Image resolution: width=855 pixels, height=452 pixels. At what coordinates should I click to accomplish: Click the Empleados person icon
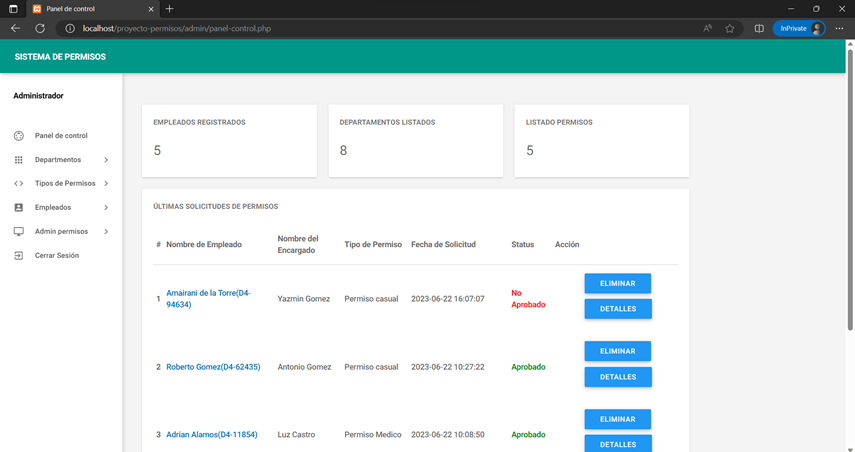18,208
